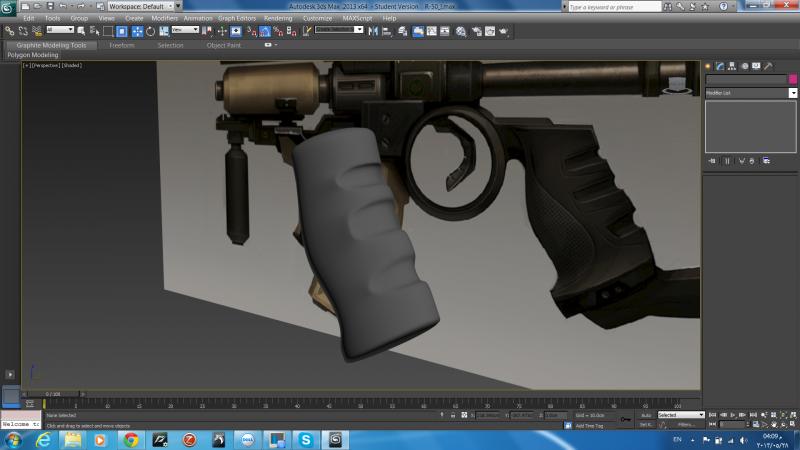Open the Render Setup icon

click(477, 31)
